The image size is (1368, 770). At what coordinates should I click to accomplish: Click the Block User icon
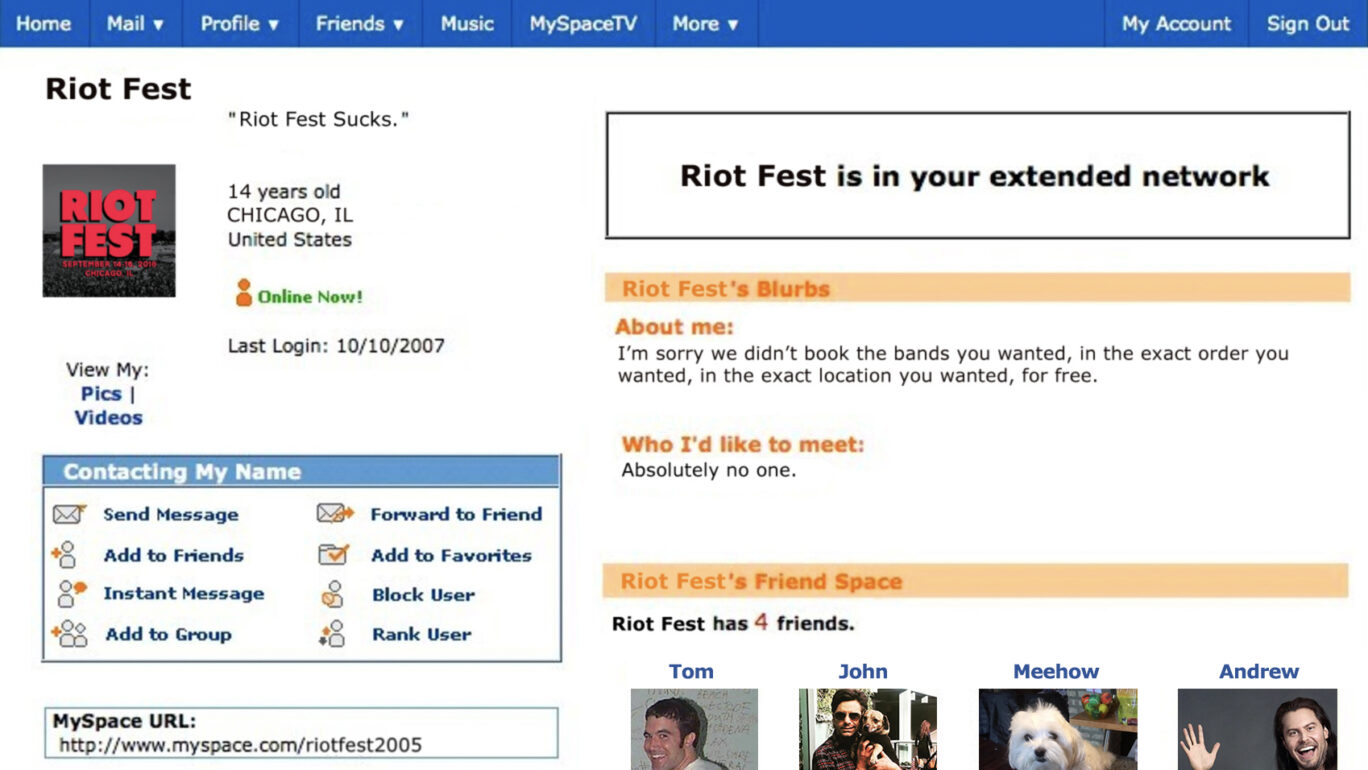pos(334,594)
